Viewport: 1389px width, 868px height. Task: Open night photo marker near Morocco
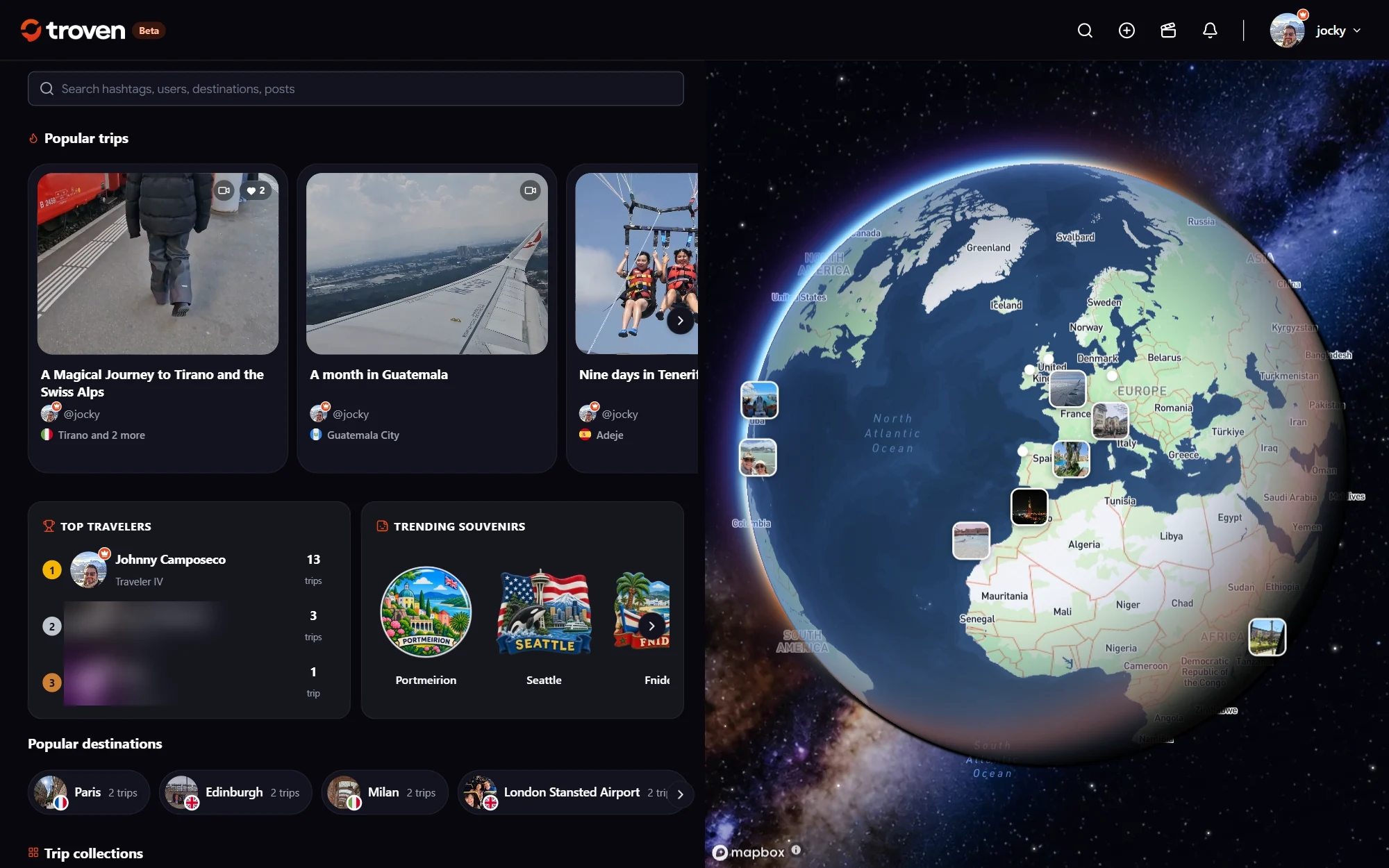click(1029, 506)
